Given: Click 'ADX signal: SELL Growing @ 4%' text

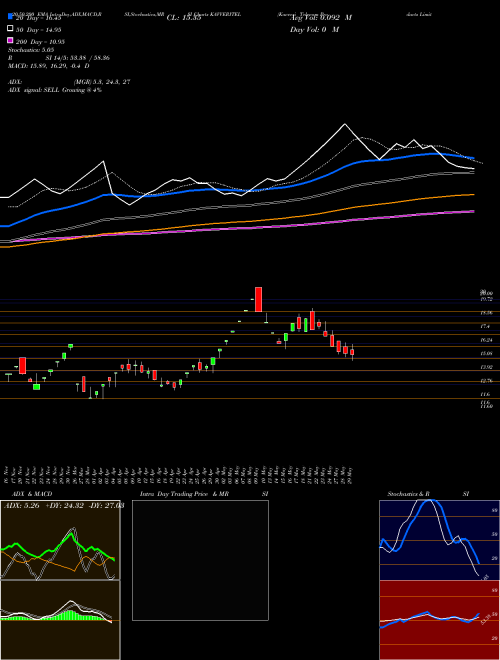Looking at the screenshot, I should click(x=55, y=90).
